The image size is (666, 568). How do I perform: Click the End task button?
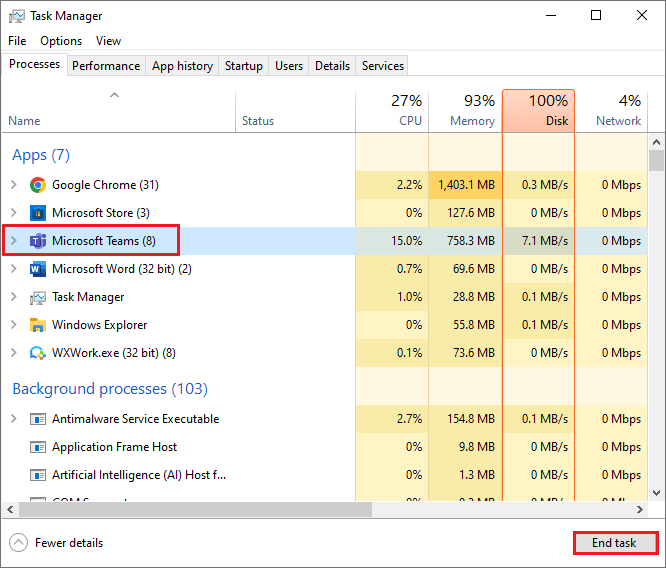(615, 543)
